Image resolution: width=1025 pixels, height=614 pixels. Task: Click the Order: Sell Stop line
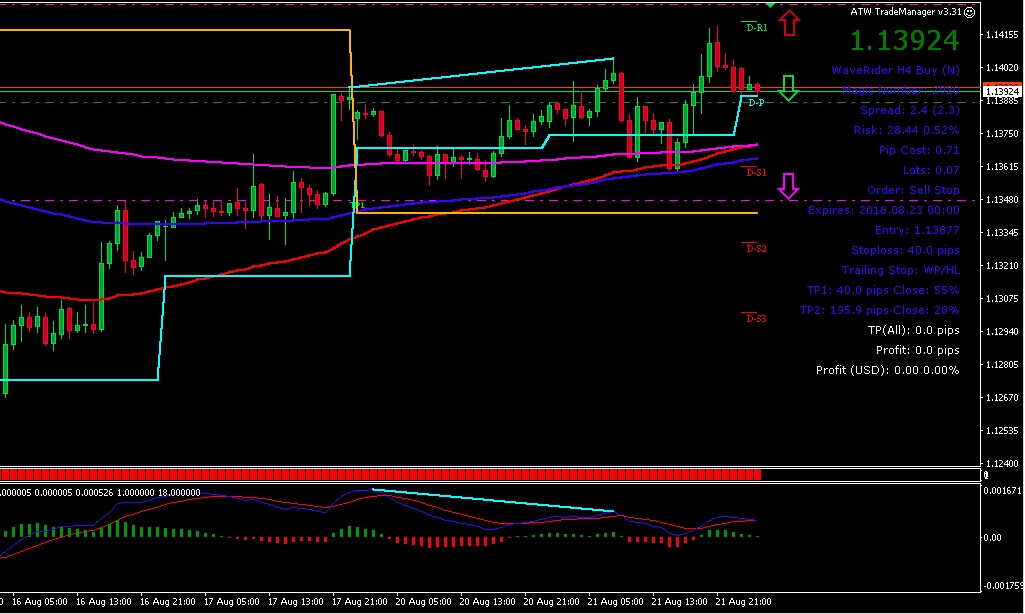pos(913,190)
